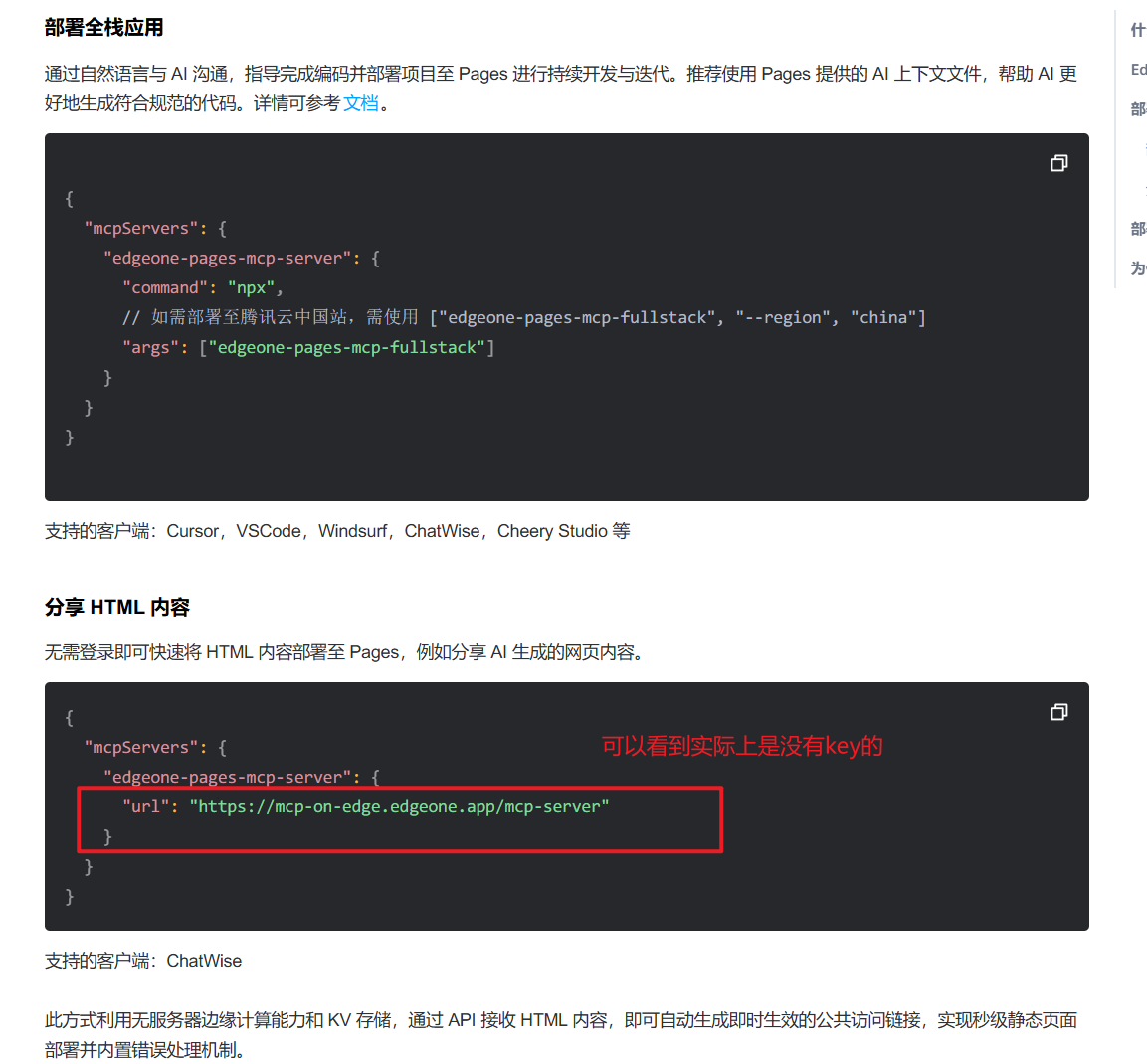Click the "npx" command value
The width and height of the screenshot is (1147, 1064).
[251, 288]
